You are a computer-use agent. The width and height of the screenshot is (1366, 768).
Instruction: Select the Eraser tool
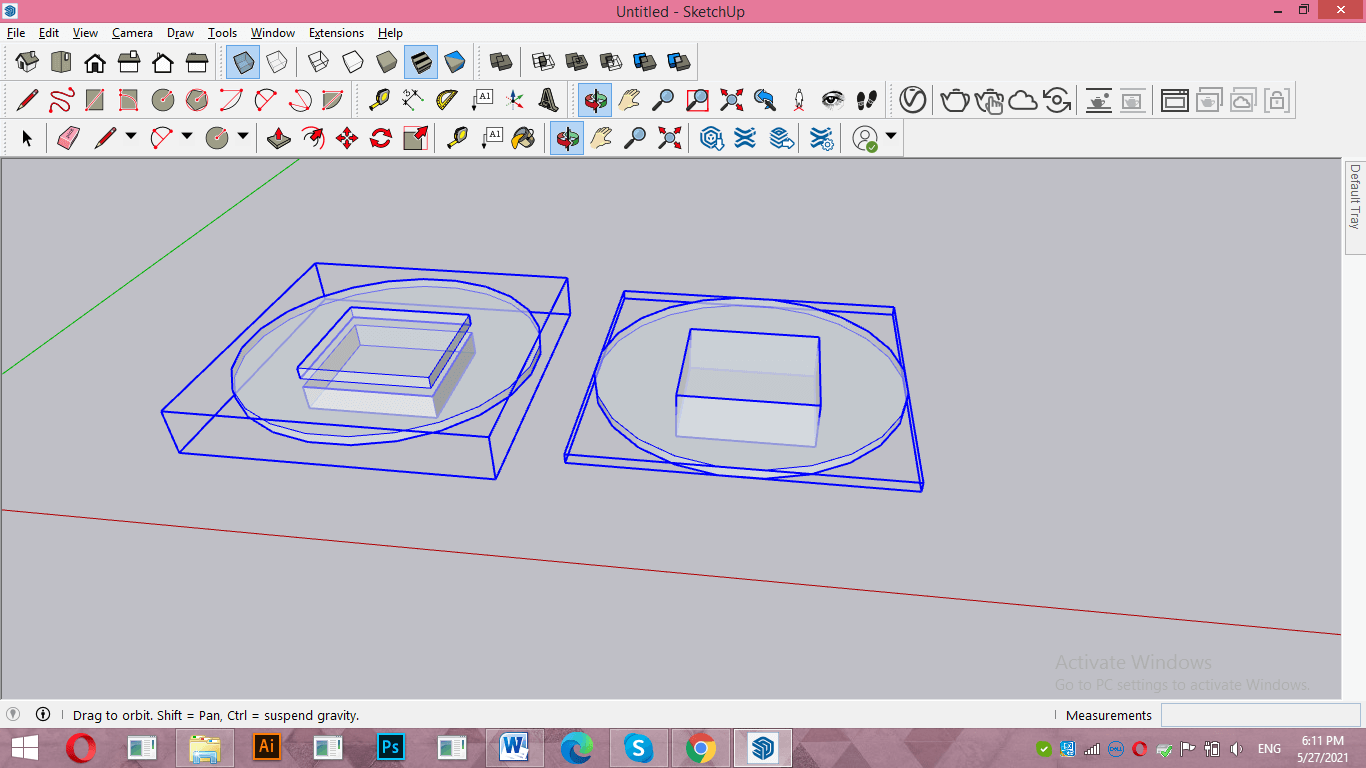coord(68,138)
